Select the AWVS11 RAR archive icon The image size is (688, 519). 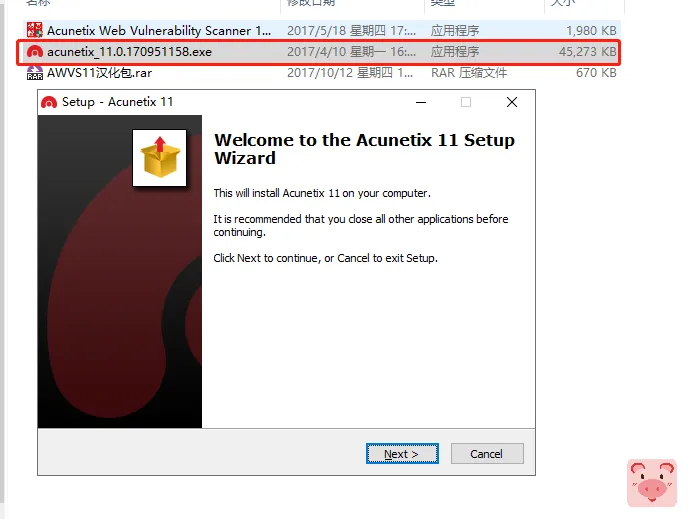pyautogui.click(x=35, y=73)
